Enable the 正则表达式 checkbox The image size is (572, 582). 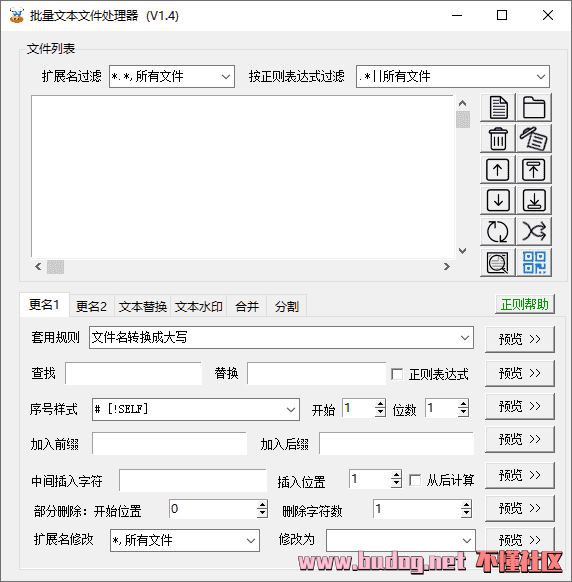[x=397, y=374]
